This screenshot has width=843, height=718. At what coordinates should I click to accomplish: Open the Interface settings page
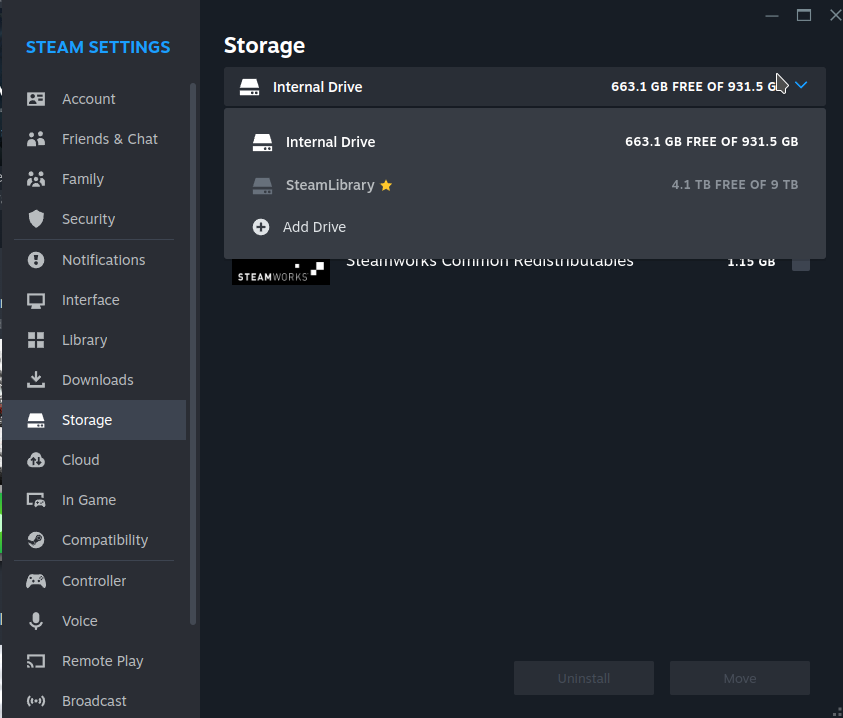point(90,300)
